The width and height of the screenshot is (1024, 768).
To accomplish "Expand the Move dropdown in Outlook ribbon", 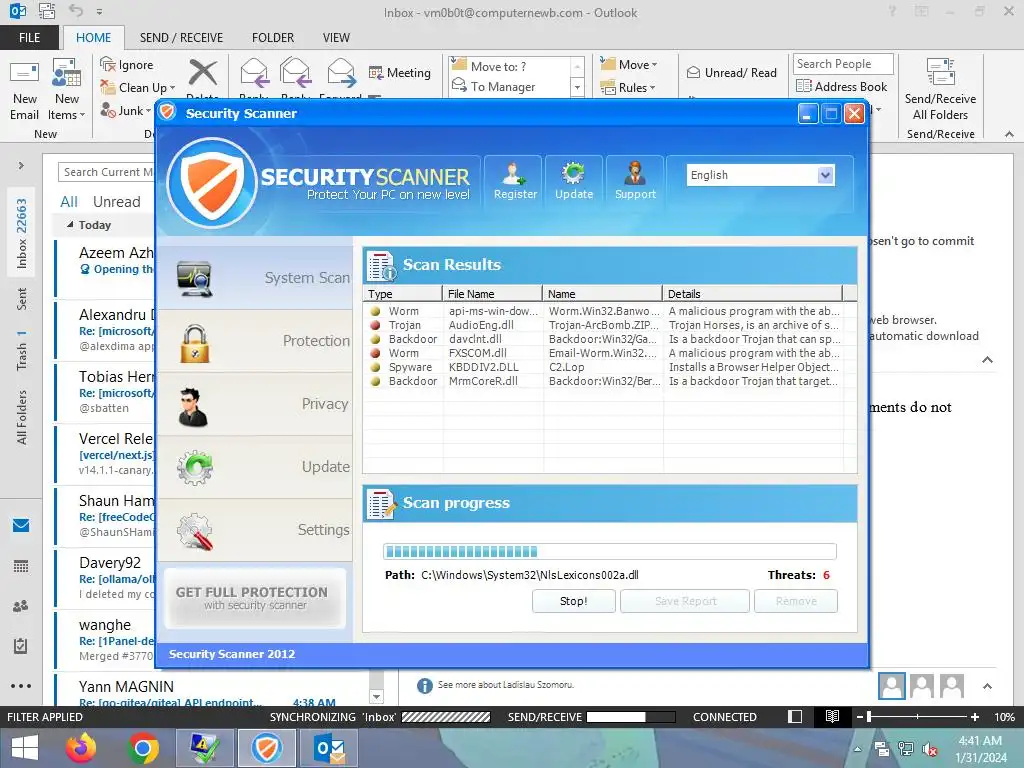I will click(x=654, y=65).
